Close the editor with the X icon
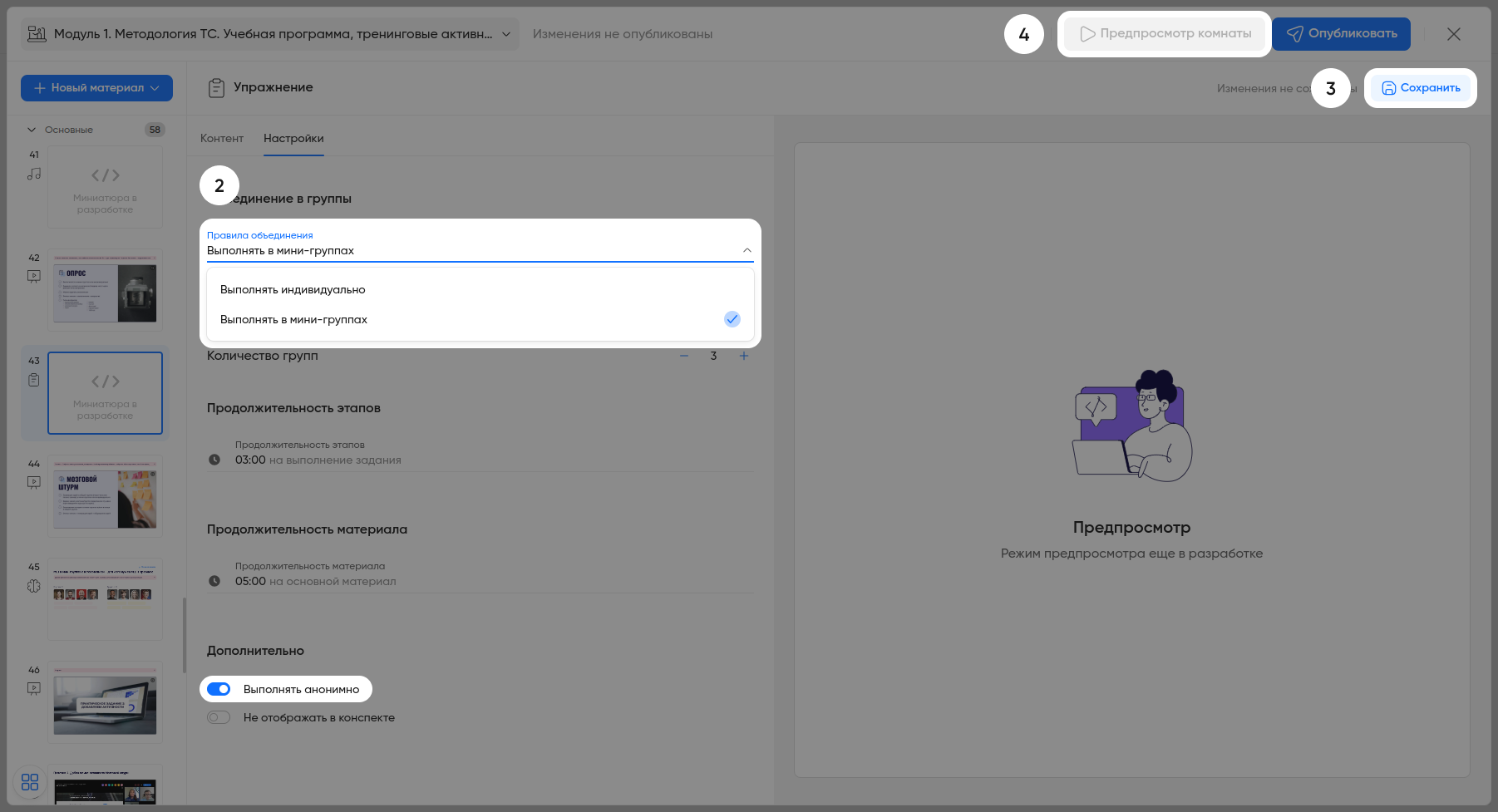 point(1453,34)
